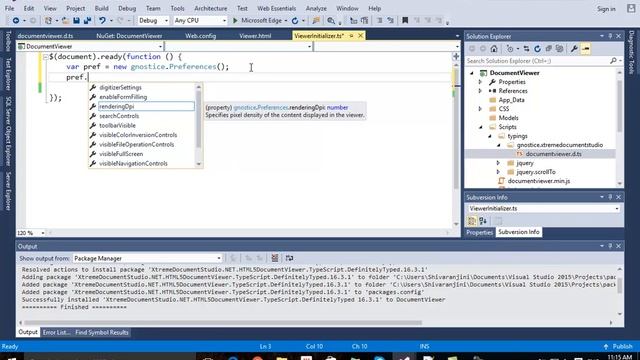This screenshot has height=360, width=640.
Task: Click the Home icon in Solution Explorer
Action: (x=494, y=49)
